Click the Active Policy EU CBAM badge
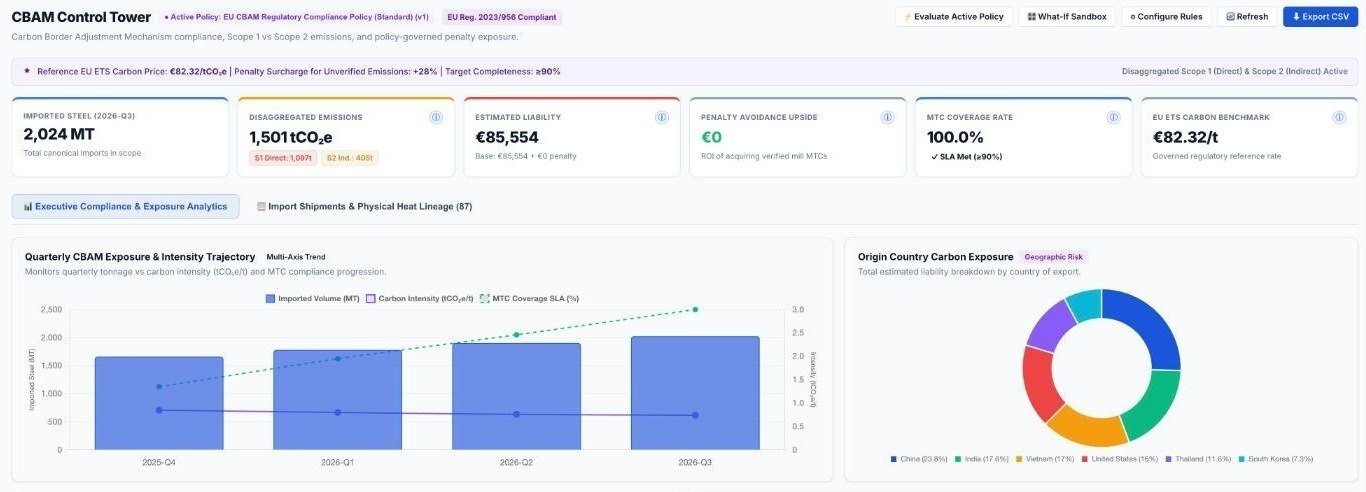Viewport: 1366px width, 492px height. [x=296, y=17]
